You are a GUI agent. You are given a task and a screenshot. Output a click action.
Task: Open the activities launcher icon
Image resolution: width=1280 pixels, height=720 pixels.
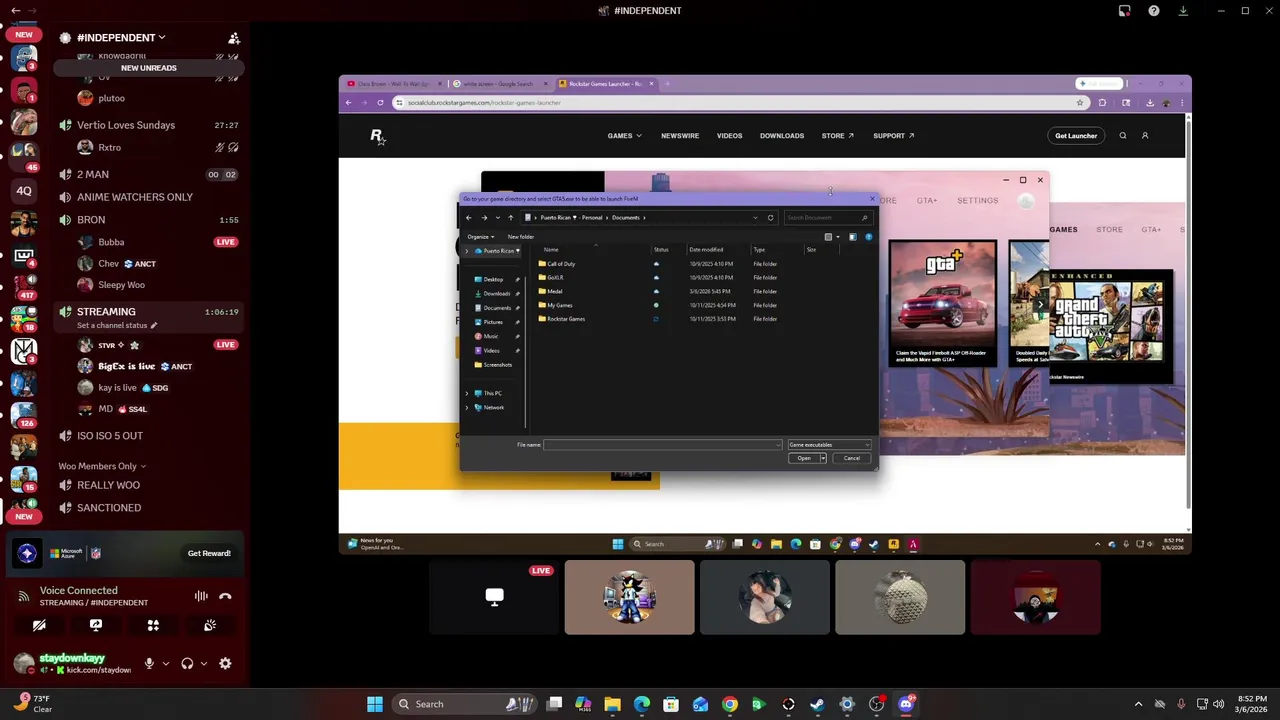(153, 625)
